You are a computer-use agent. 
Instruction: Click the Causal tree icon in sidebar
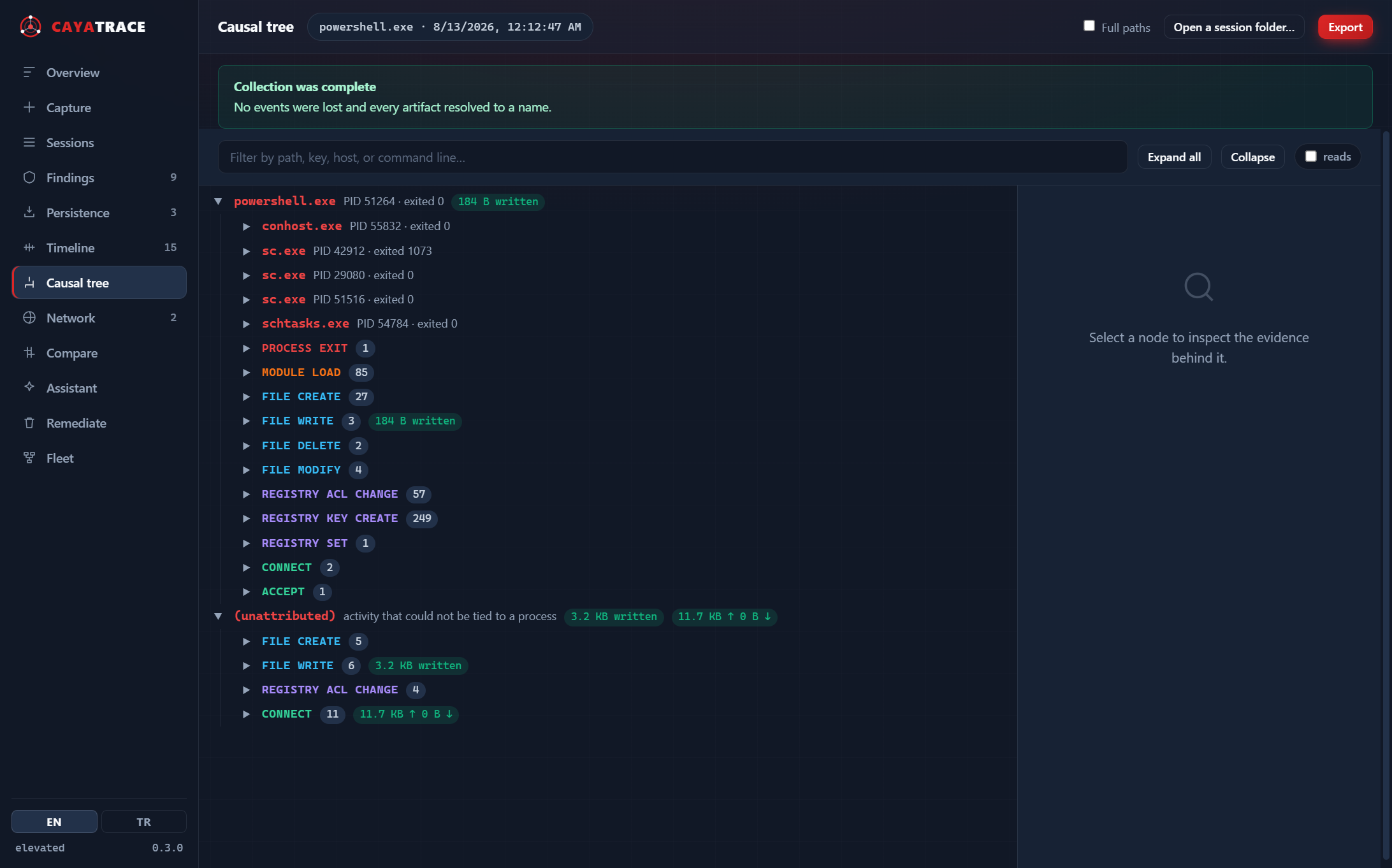click(x=29, y=282)
